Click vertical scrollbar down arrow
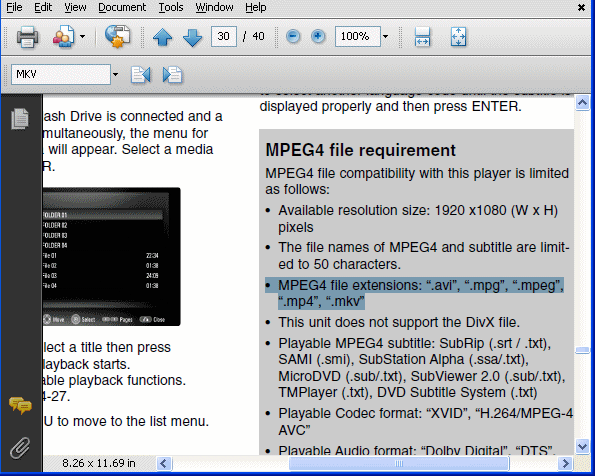 582,446
